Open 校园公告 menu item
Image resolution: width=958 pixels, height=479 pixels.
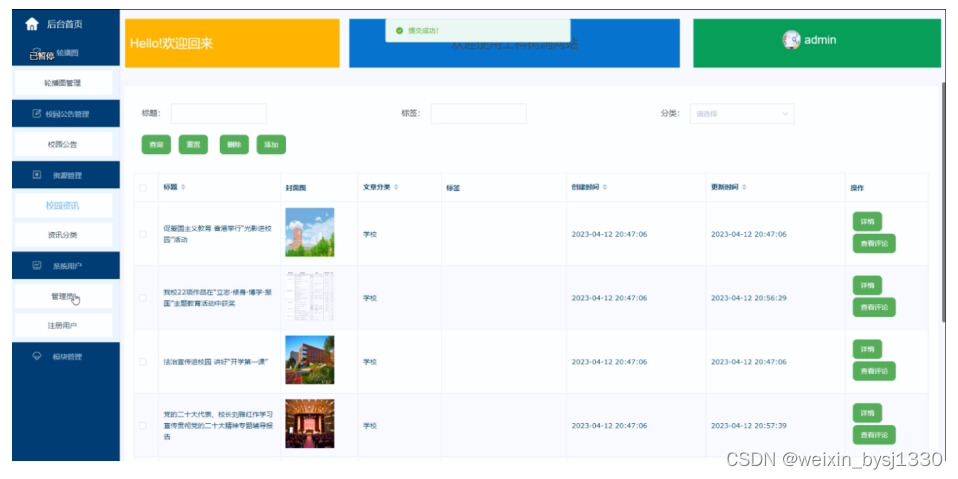[63, 145]
